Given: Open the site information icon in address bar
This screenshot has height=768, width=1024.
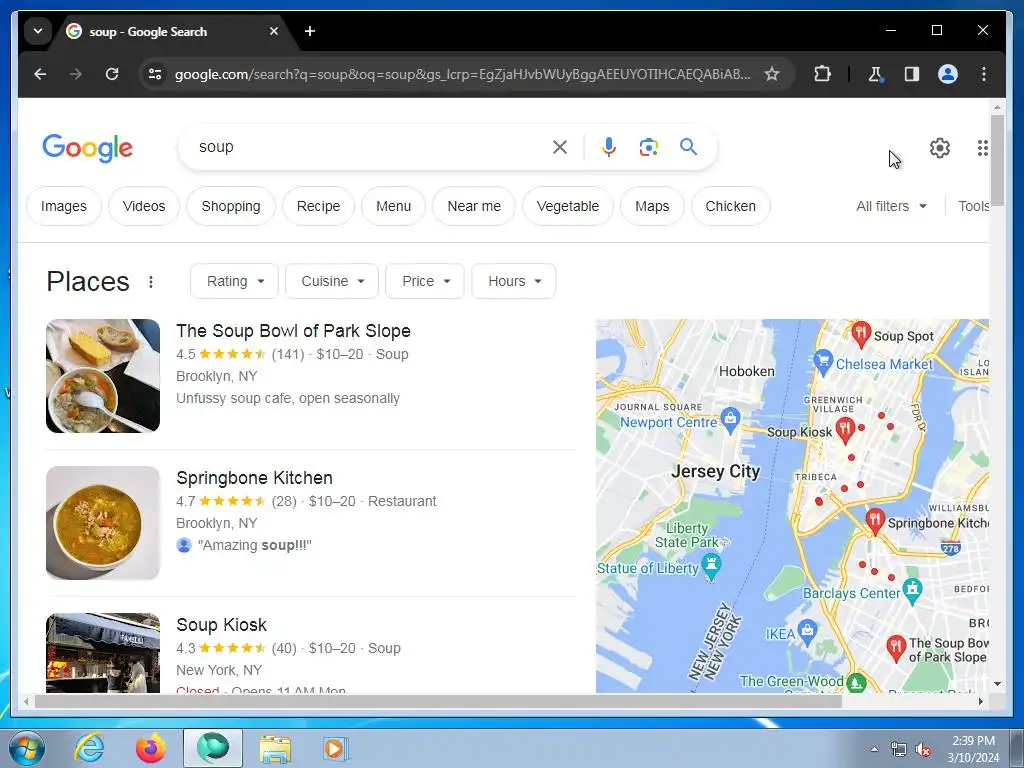Looking at the screenshot, I should pyautogui.click(x=155, y=74).
